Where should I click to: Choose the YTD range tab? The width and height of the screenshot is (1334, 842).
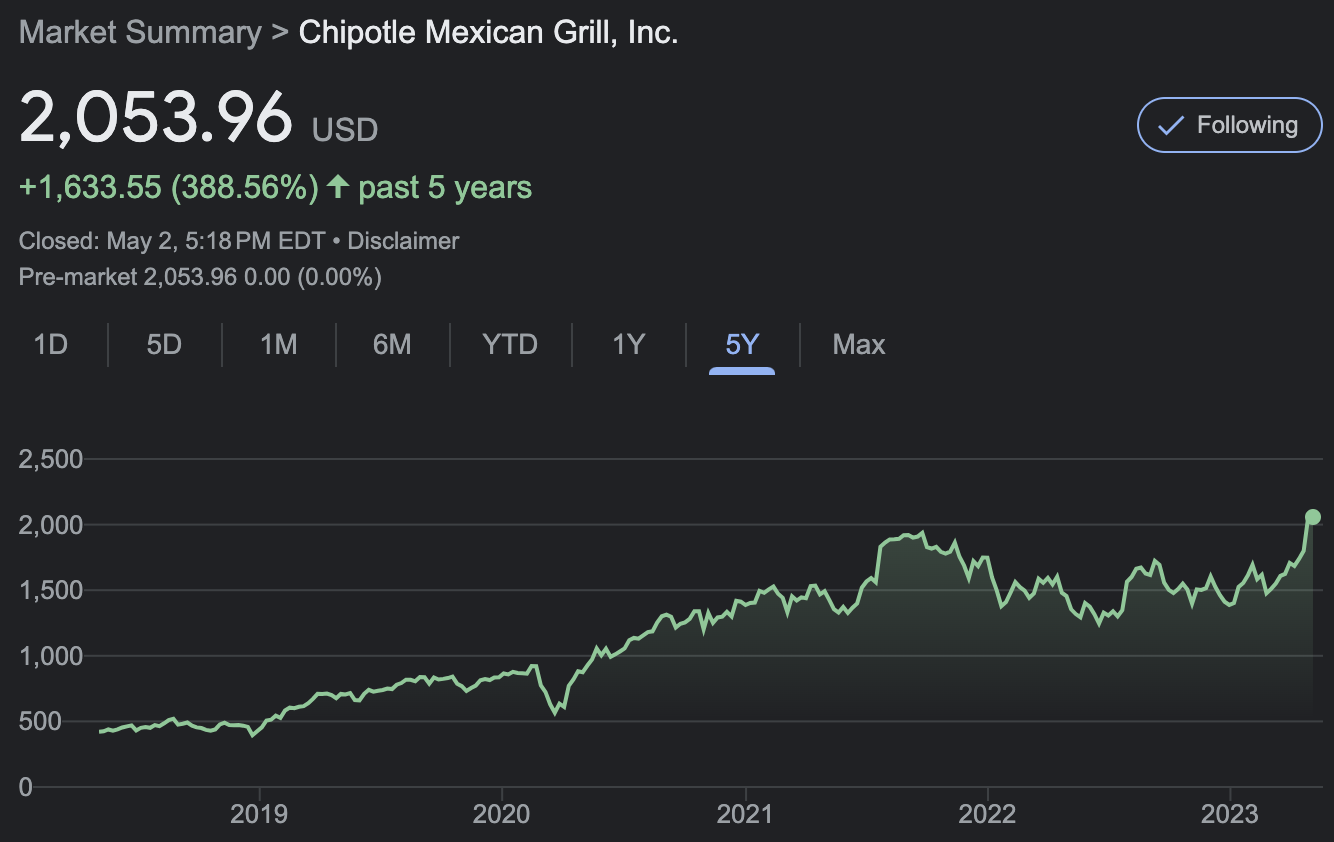tap(510, 345)
